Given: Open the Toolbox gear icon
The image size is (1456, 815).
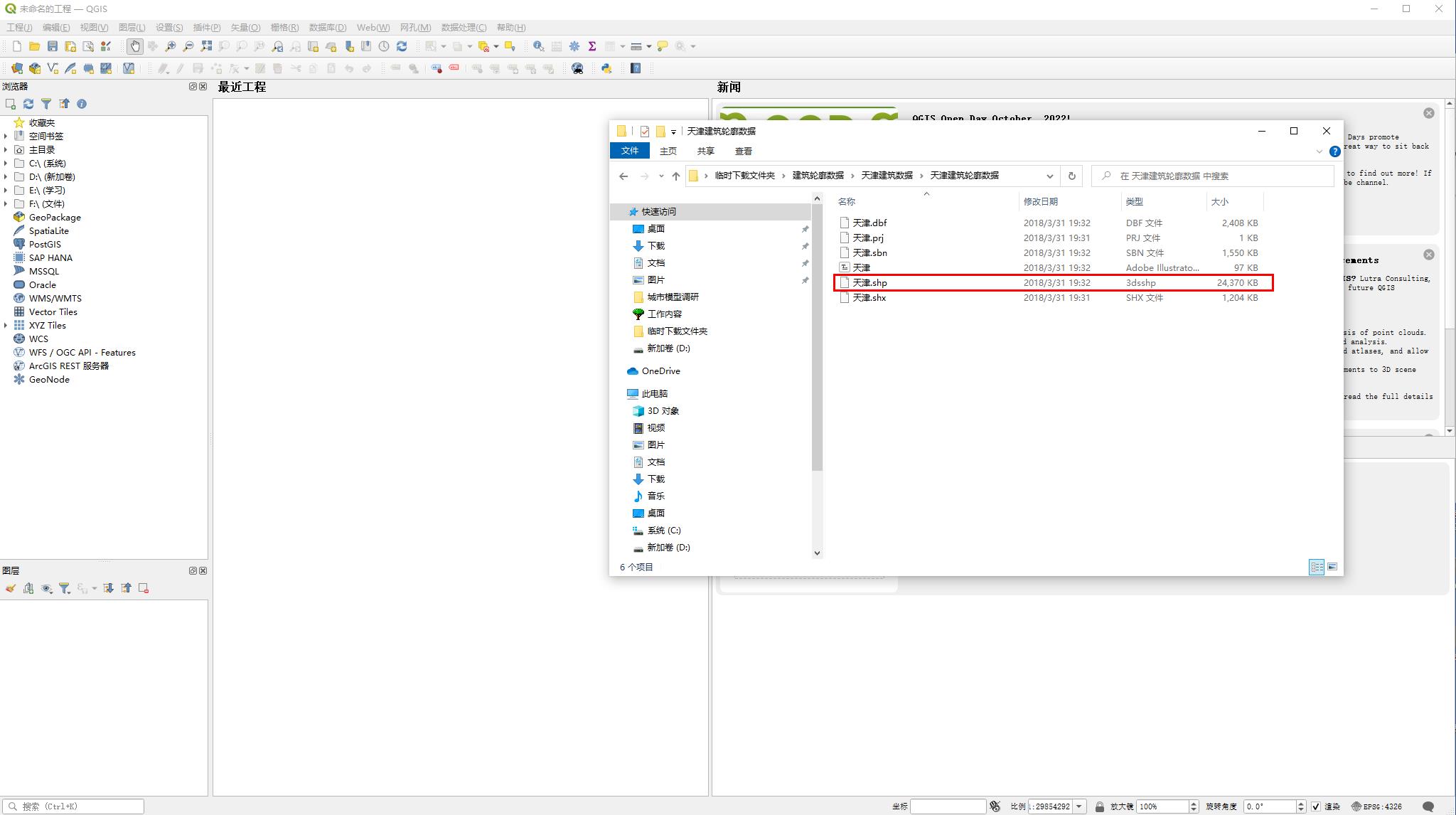Looking at the screenshot, I should pos(574,46).
